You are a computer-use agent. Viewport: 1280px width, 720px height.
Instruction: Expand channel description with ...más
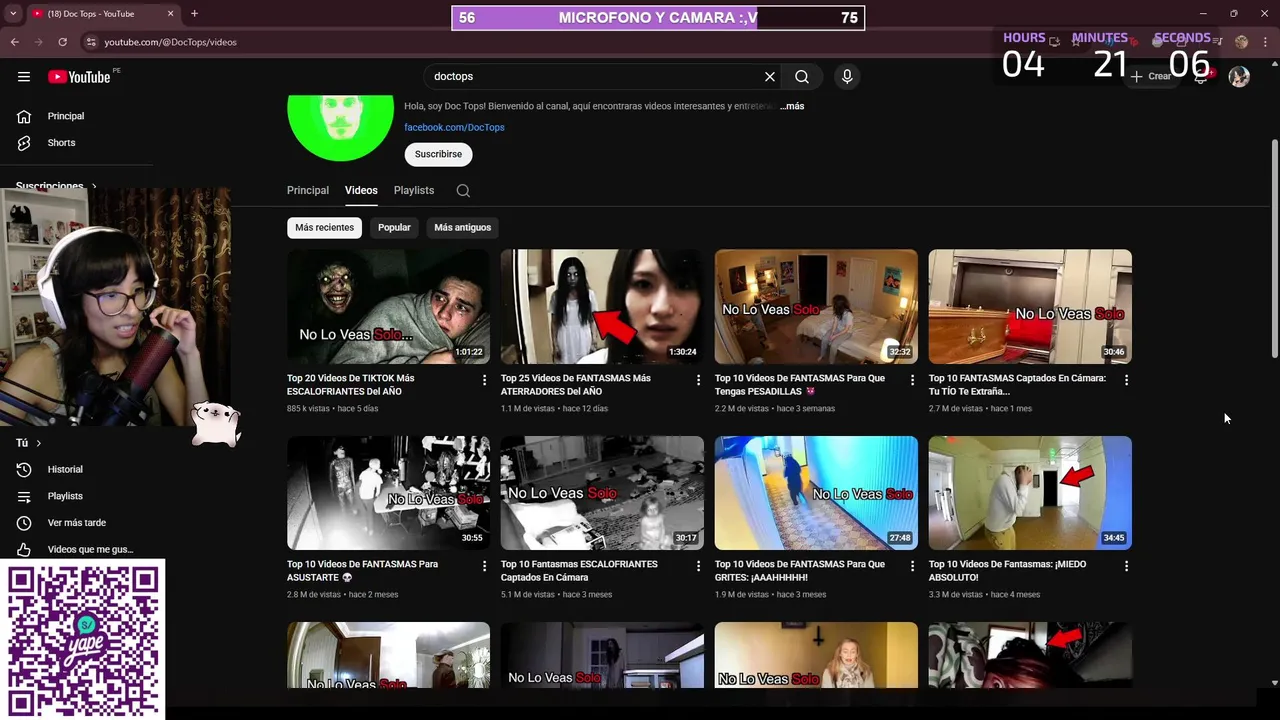pyautogui.click(x=792, y=106)
